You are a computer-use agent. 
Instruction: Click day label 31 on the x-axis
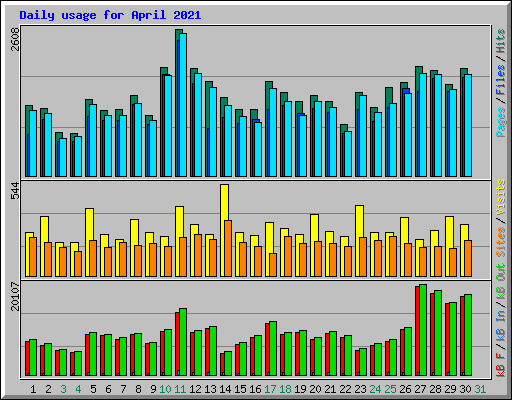(480, 389)
